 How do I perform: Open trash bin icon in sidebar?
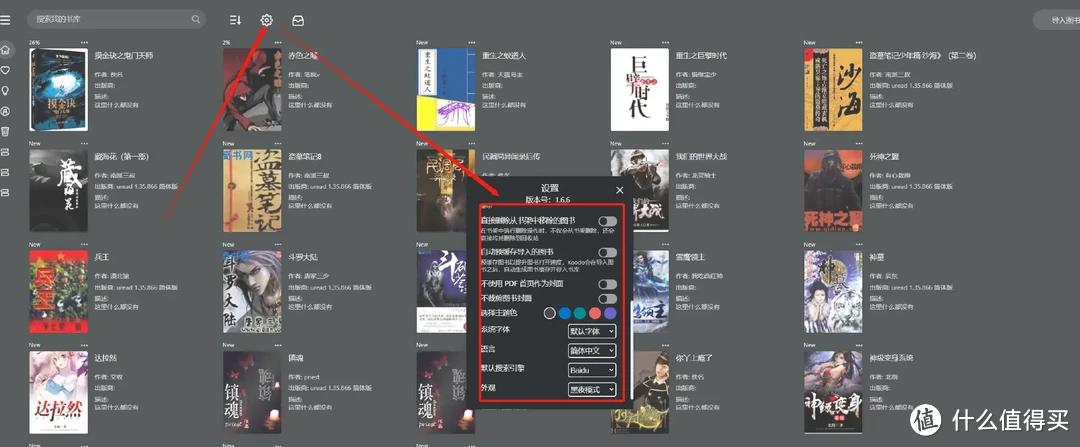coord(5,131)
